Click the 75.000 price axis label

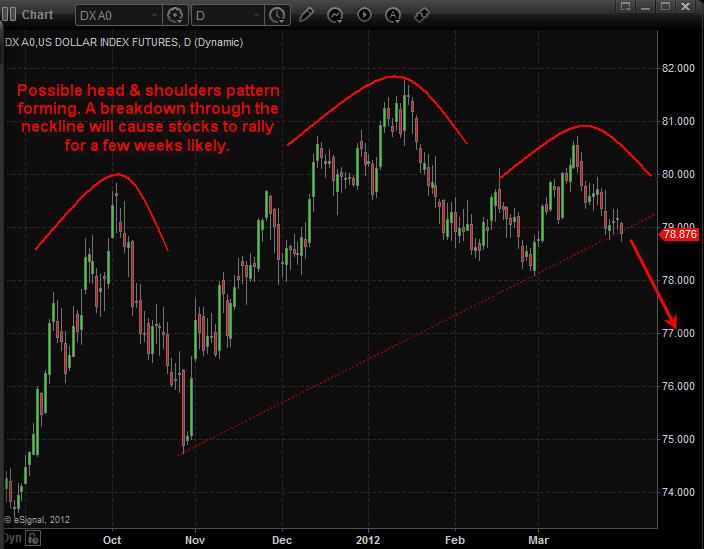pyautogui.click(x=678, y=439)
